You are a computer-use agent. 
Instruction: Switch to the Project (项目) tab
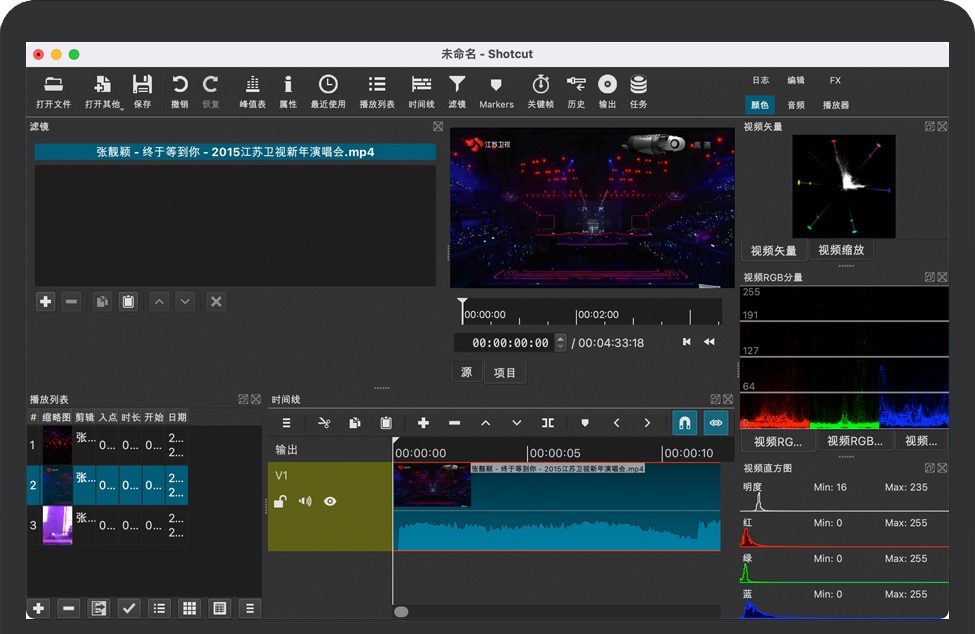pos(505,372)
